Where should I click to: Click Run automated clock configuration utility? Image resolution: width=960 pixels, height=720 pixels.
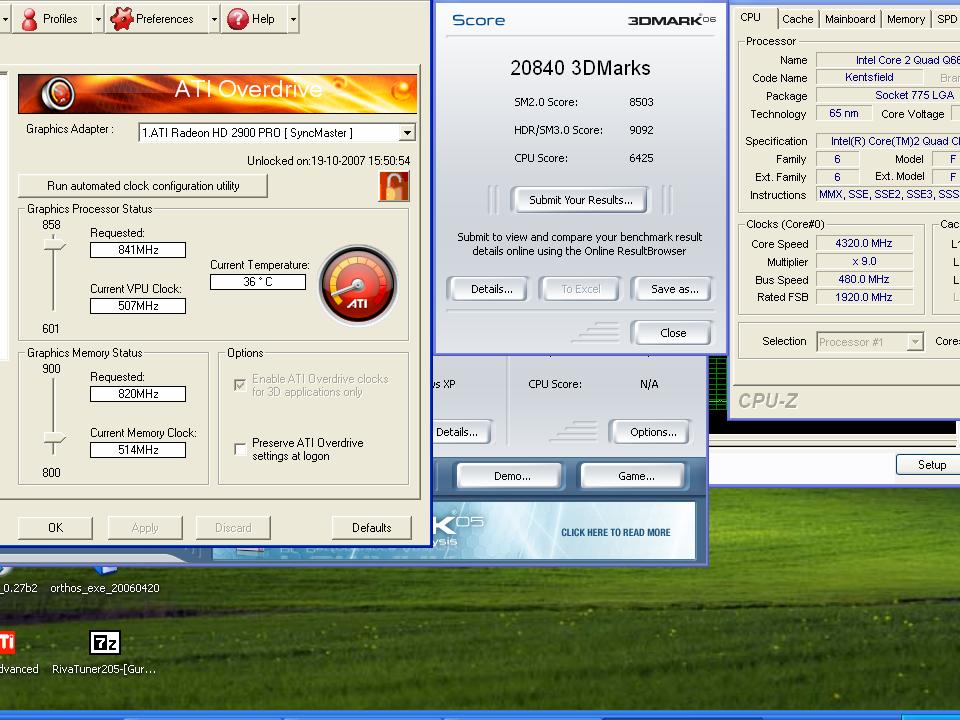coord(143,186)
